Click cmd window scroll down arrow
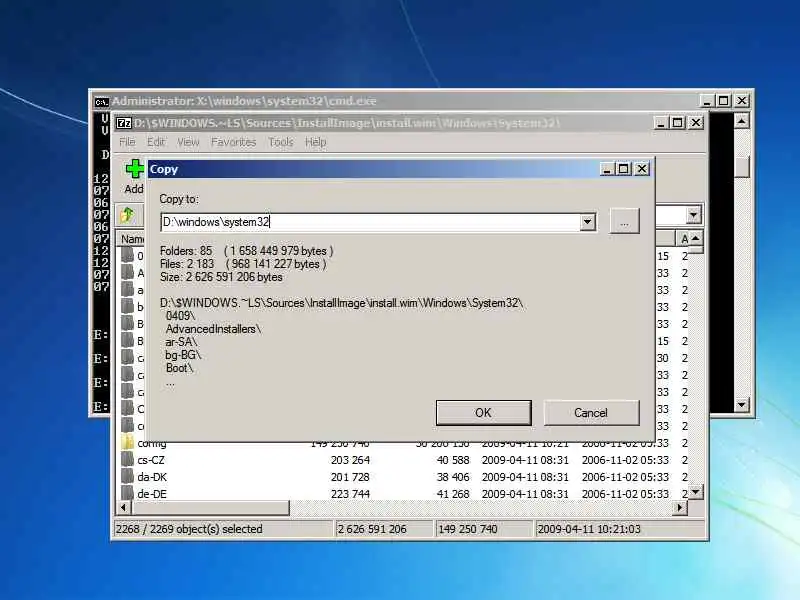800x600 pixels. (741, 405)
